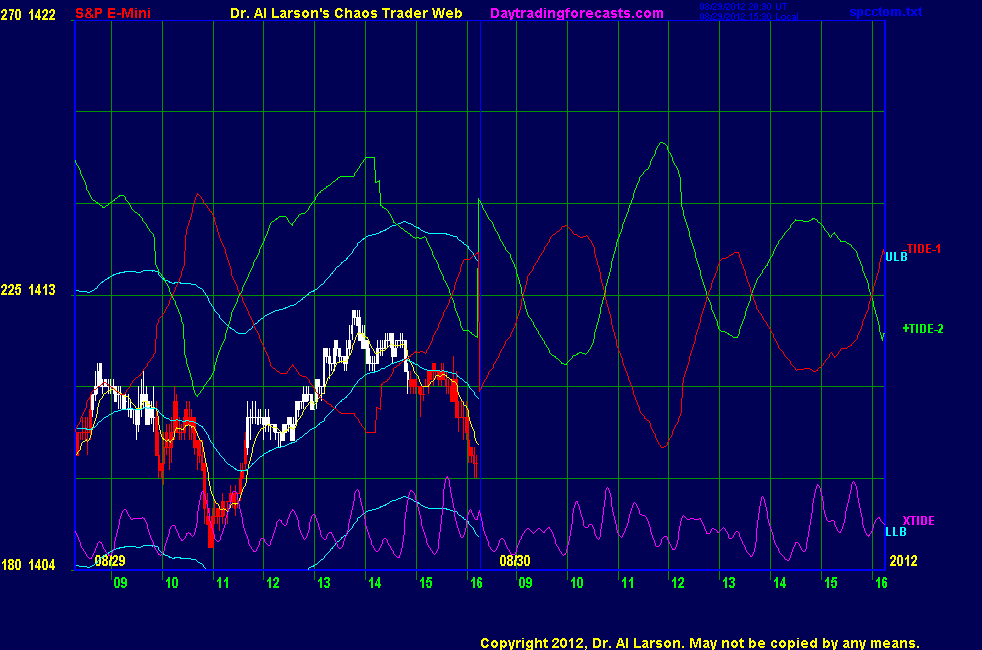Click the magenta XTIDE legend label
The width and height of the screenshot is (982, 650).
[918, 520]
